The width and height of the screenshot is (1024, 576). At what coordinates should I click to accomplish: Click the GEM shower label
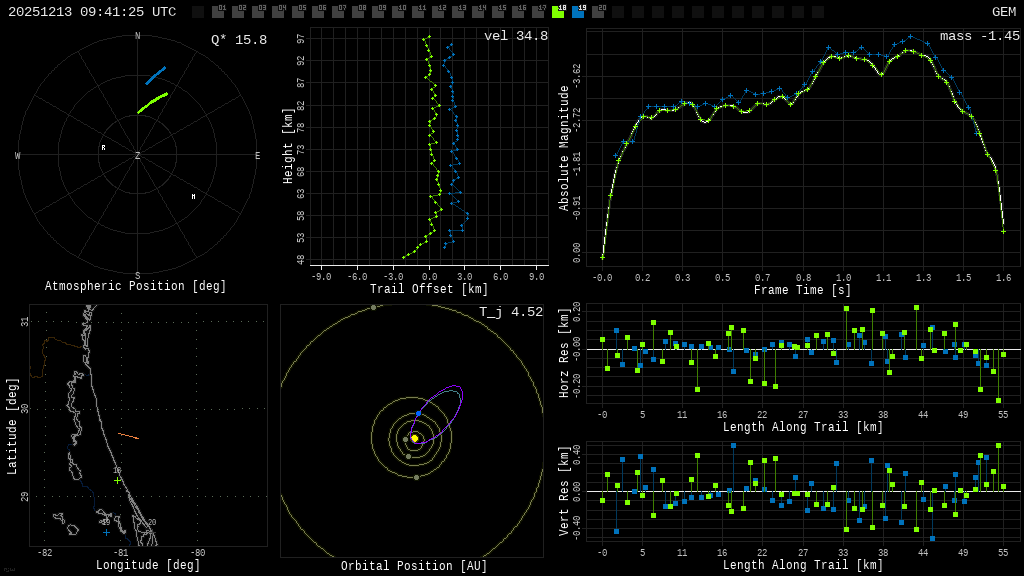1003,12
